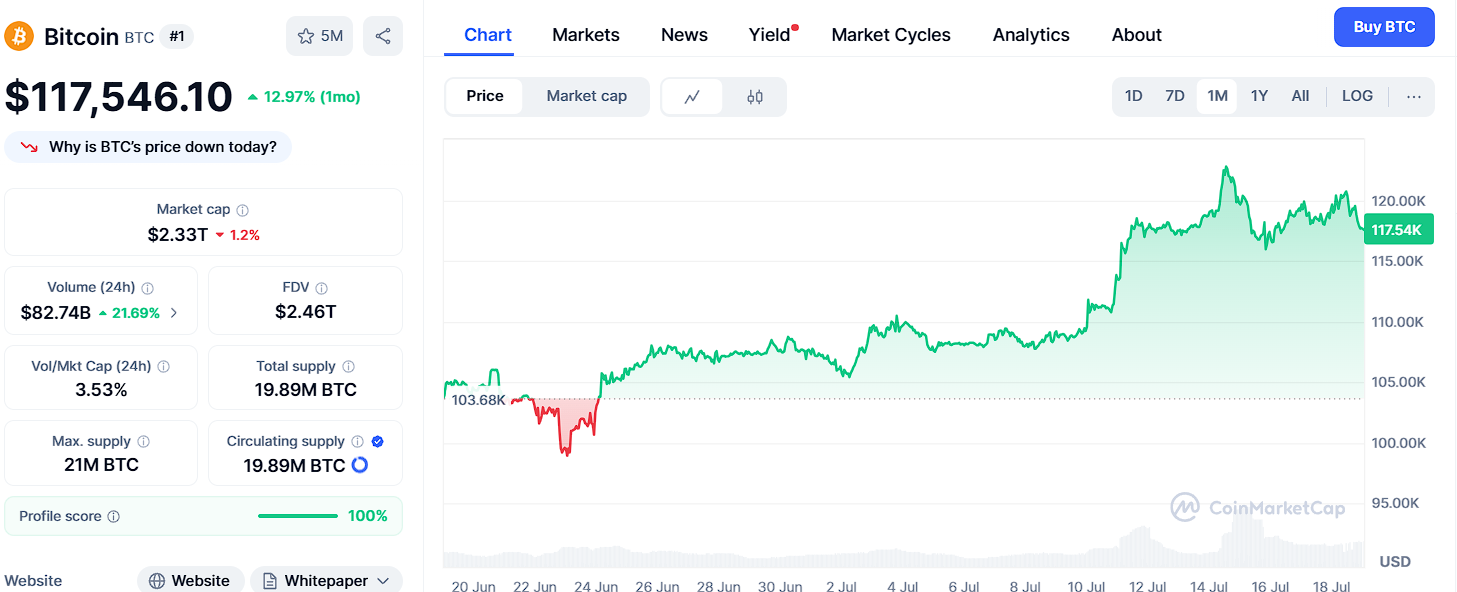Click circulating supply progress ring icon
Image resolution: width=1457 pixels, height=592 pixels.
[x=360, y=465]
